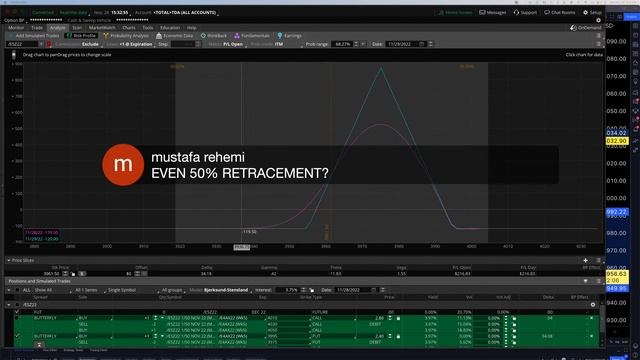Activate OnDemand mode
This screenshot has height=360, width=640.
[x=586, y=28]
